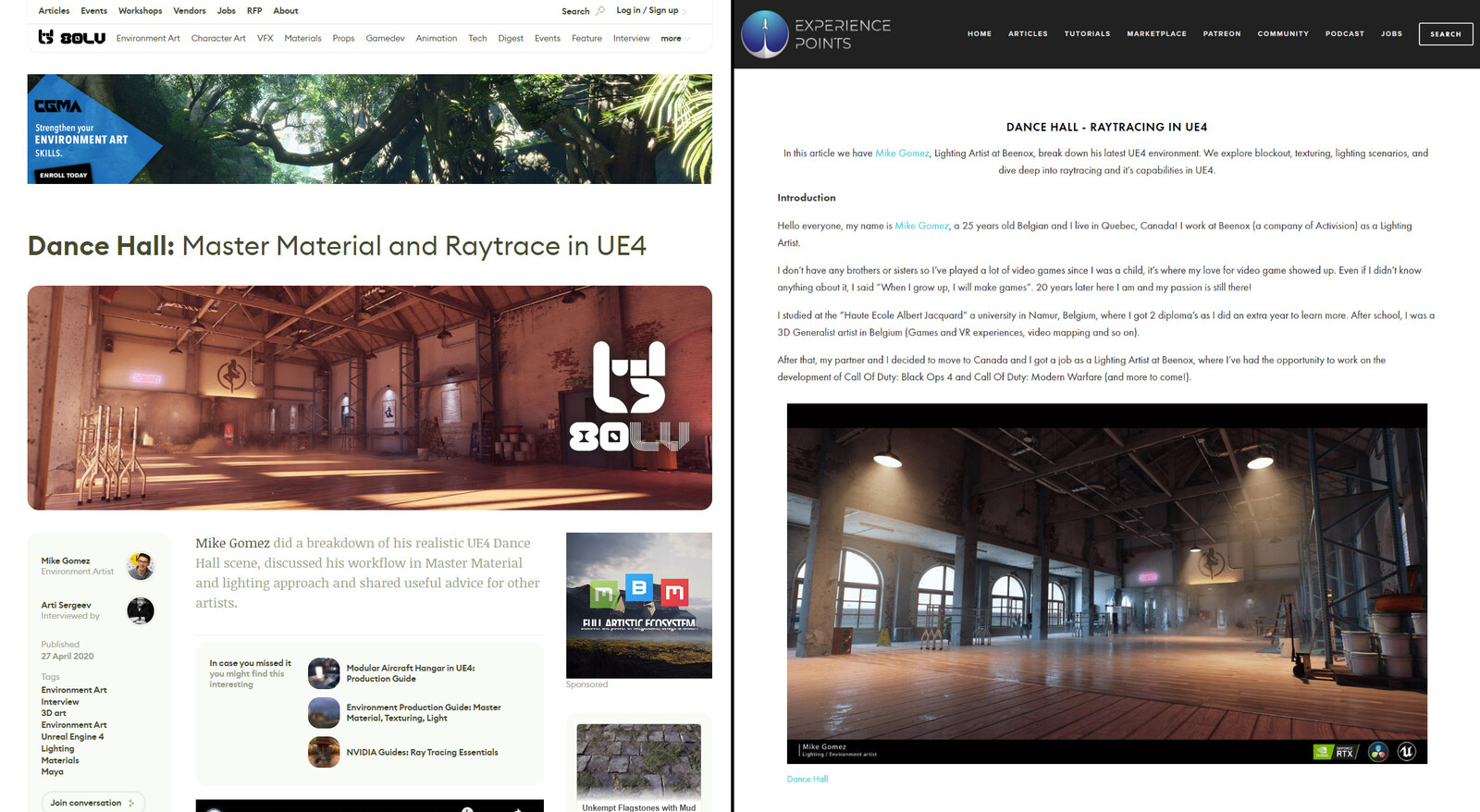Open NVIDIA Guides Ray Tracing Essentials title
1480x812 pixels.
[422, 753]
